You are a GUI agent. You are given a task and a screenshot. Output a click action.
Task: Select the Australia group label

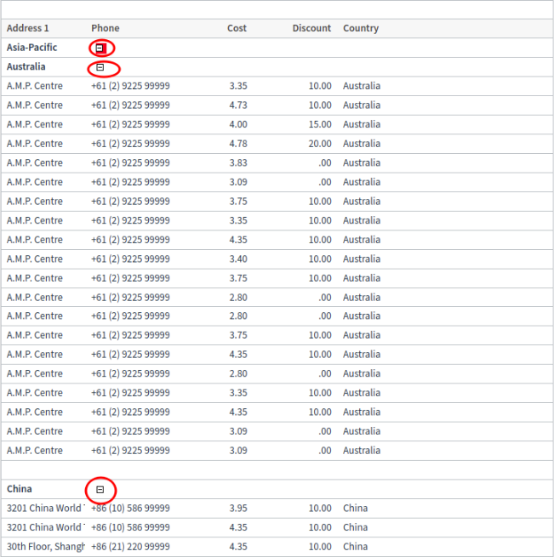26,66
